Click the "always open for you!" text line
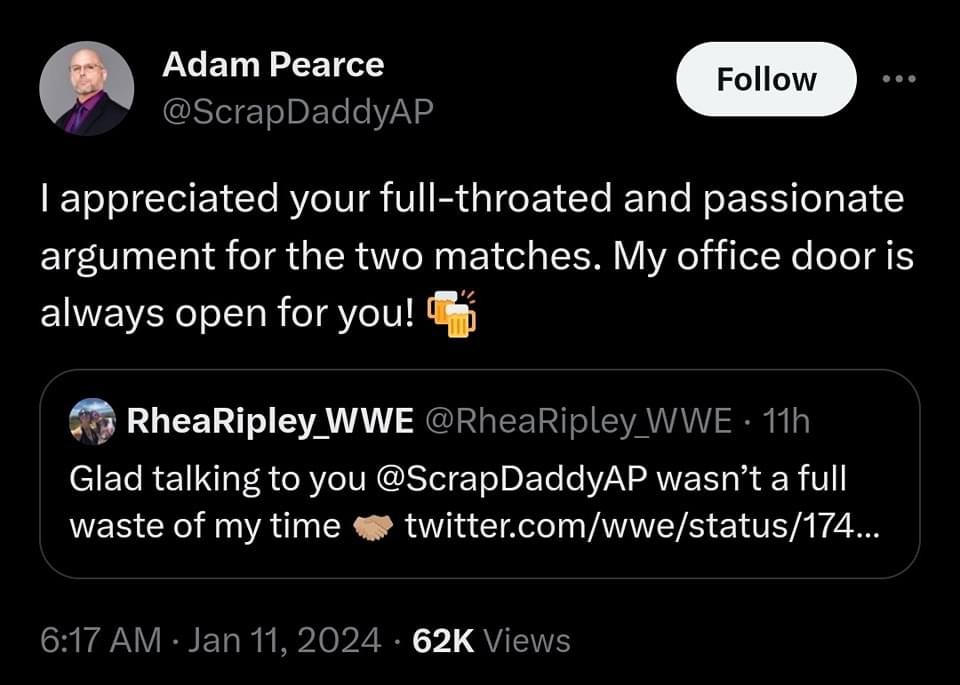This screenshot has height=685, width=960. (x=226, y=314)
